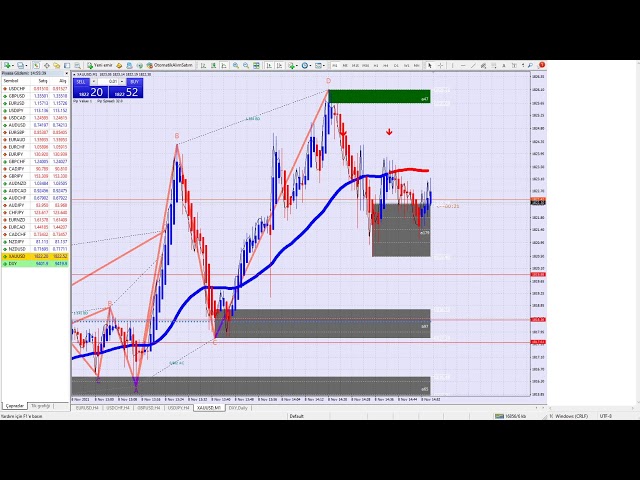Click the Yeni emir (new order) button
This screenshot has width=640, height=480.
[x=100, y=66]
